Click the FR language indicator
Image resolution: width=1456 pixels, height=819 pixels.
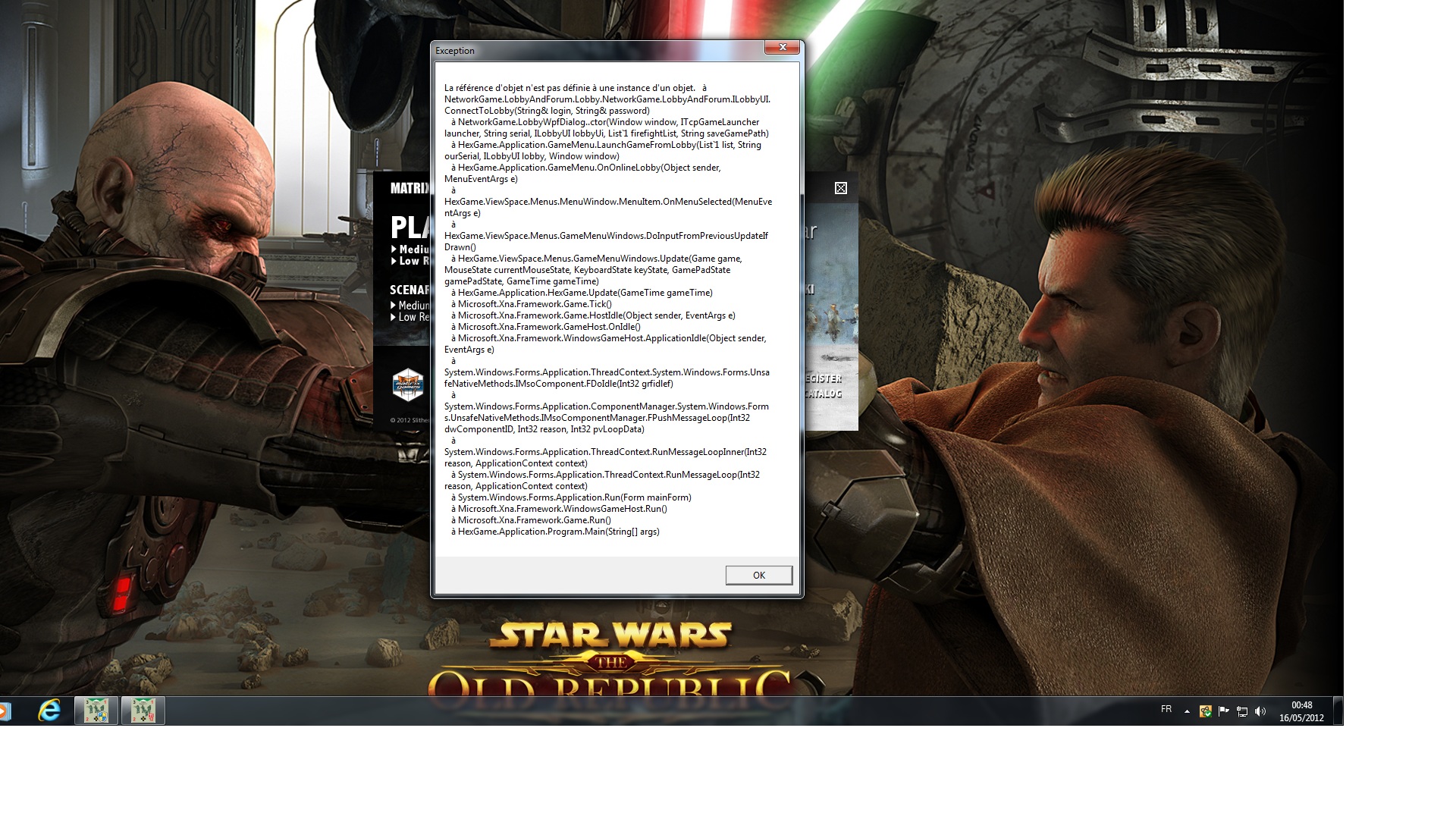1166,709
